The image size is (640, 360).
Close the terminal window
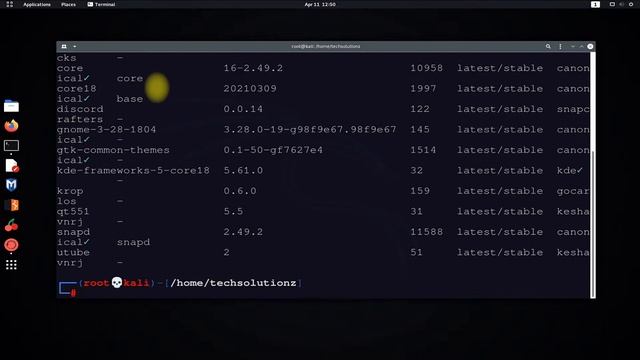(590, 47)
